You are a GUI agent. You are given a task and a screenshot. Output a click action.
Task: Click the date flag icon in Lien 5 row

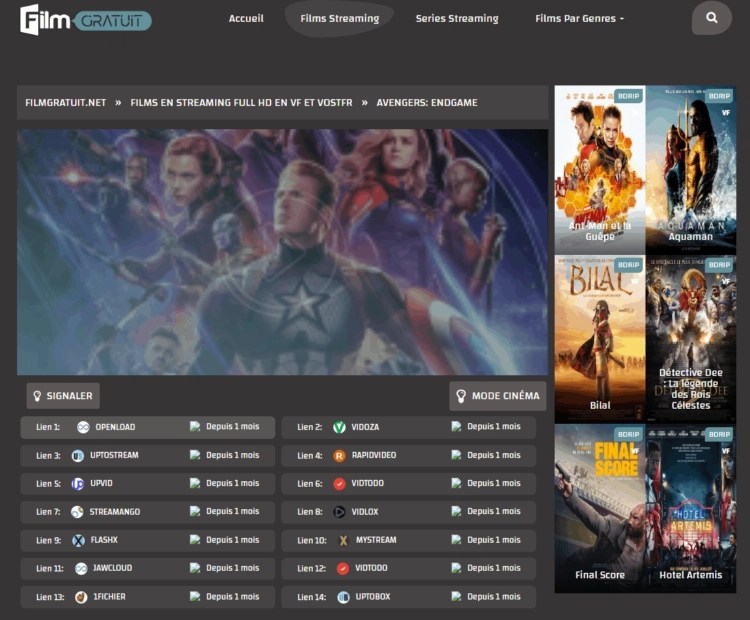click(195, 483)
